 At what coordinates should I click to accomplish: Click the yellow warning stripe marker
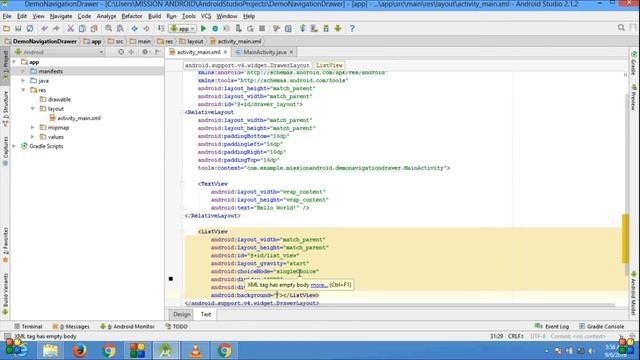[x=625, y=239]
